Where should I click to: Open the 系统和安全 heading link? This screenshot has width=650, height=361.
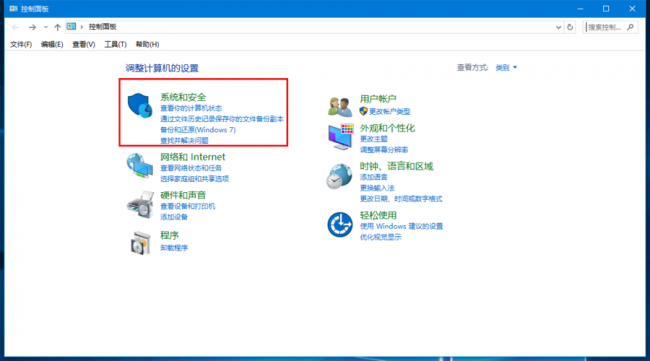[183, 97]
